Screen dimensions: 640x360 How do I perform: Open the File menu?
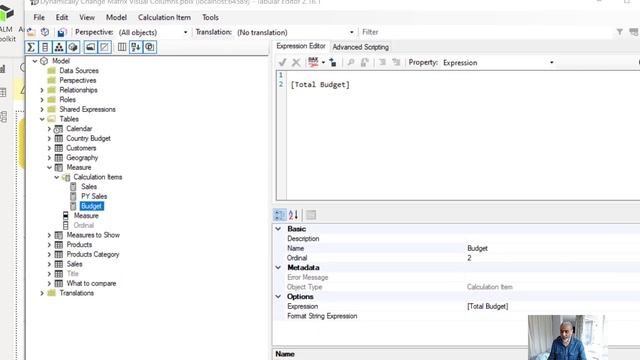(39, 18)
